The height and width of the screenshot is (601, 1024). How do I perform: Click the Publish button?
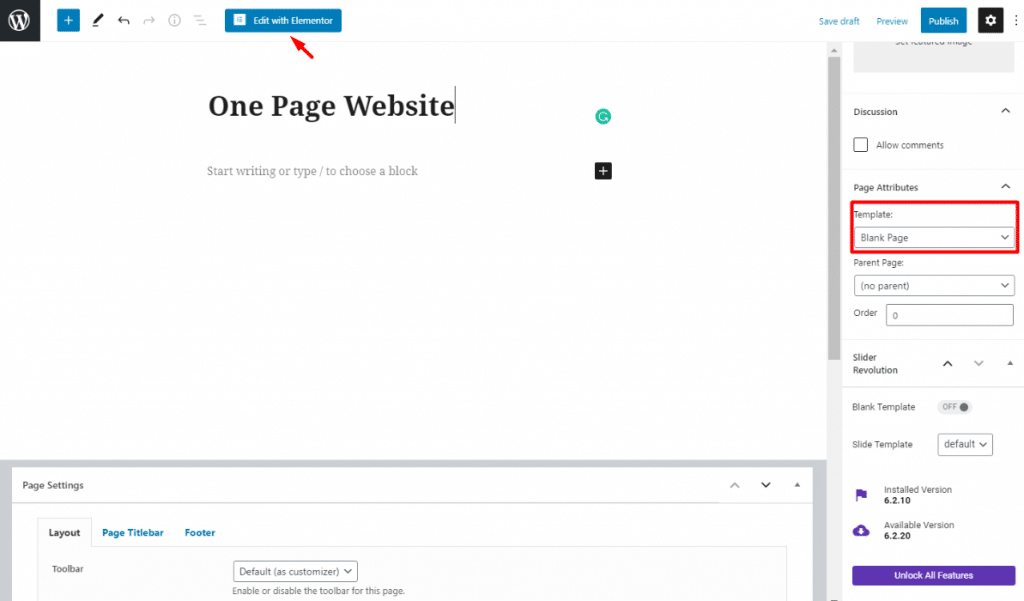(943, 21)
